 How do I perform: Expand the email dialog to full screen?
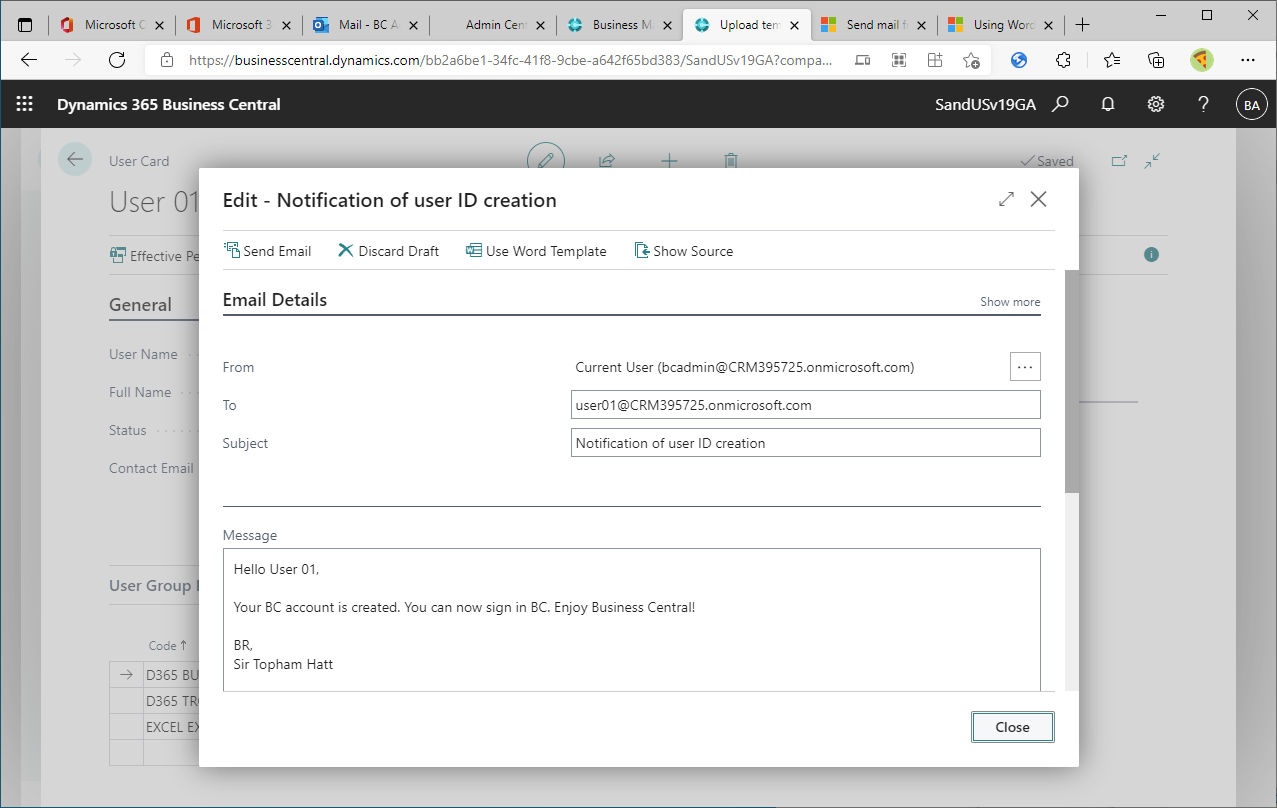pyautogui.click(x=1006, y=199)
